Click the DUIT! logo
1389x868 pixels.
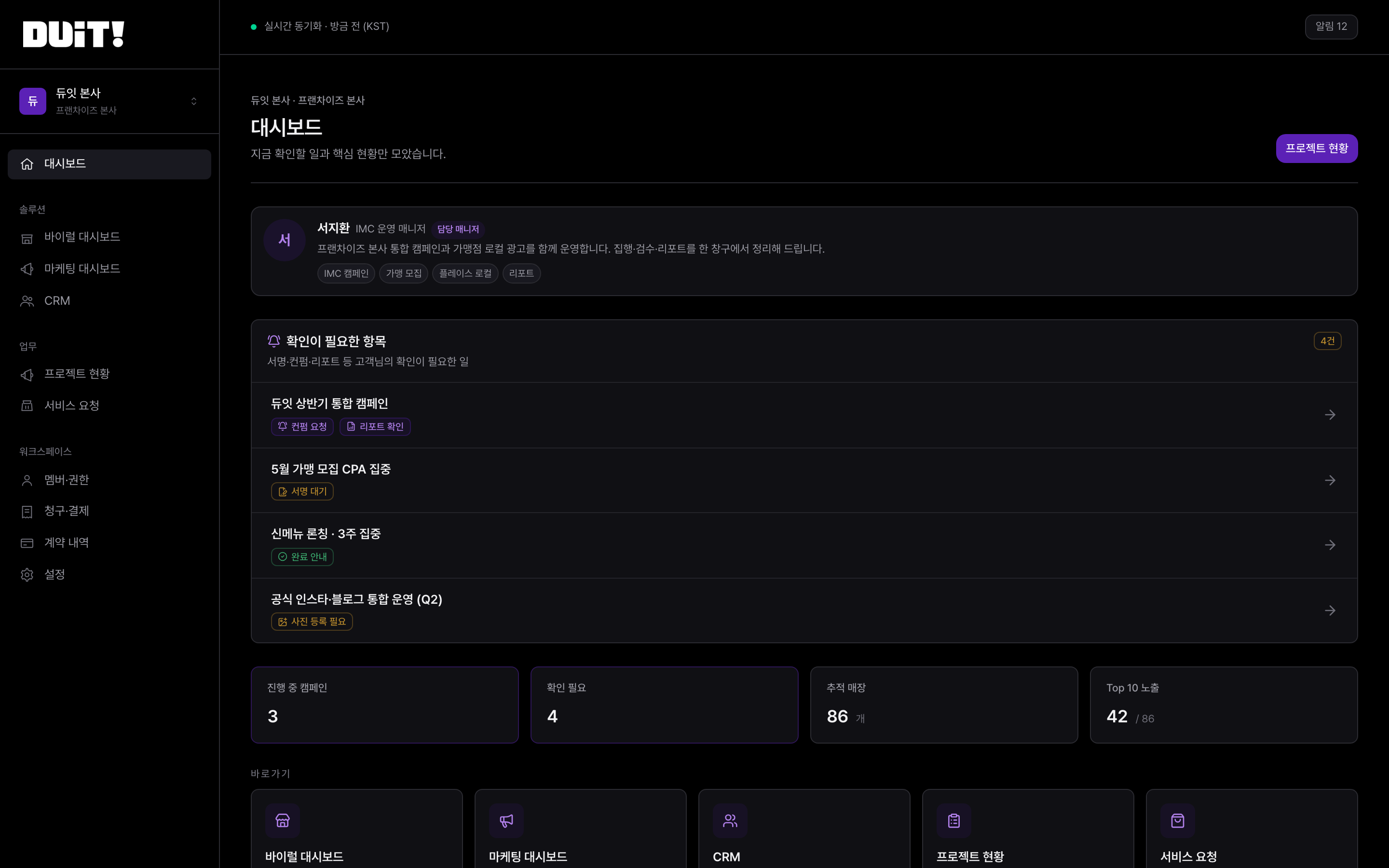coord(73,34)
